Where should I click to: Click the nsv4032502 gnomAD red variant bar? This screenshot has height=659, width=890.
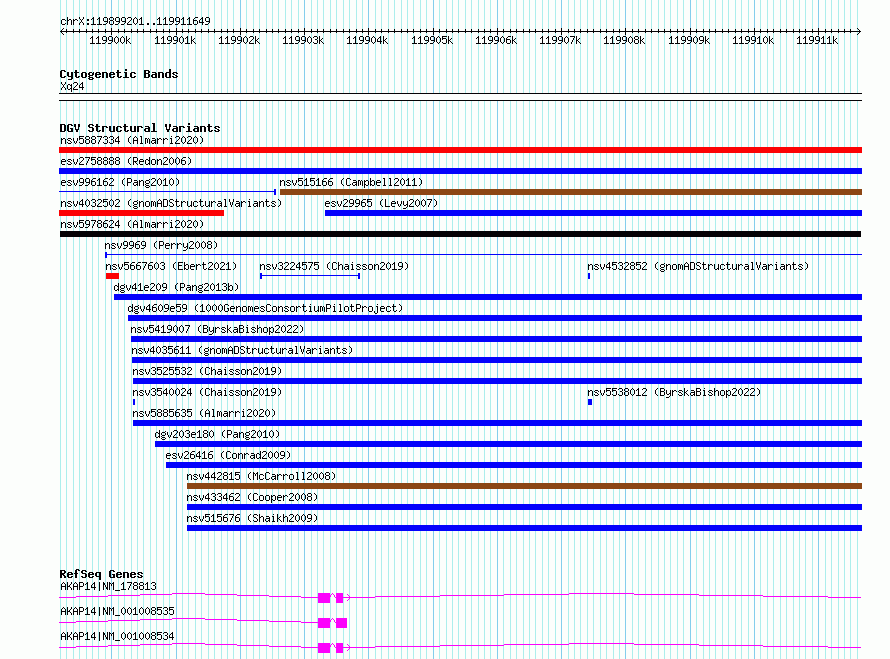click(x=141, y=213)
